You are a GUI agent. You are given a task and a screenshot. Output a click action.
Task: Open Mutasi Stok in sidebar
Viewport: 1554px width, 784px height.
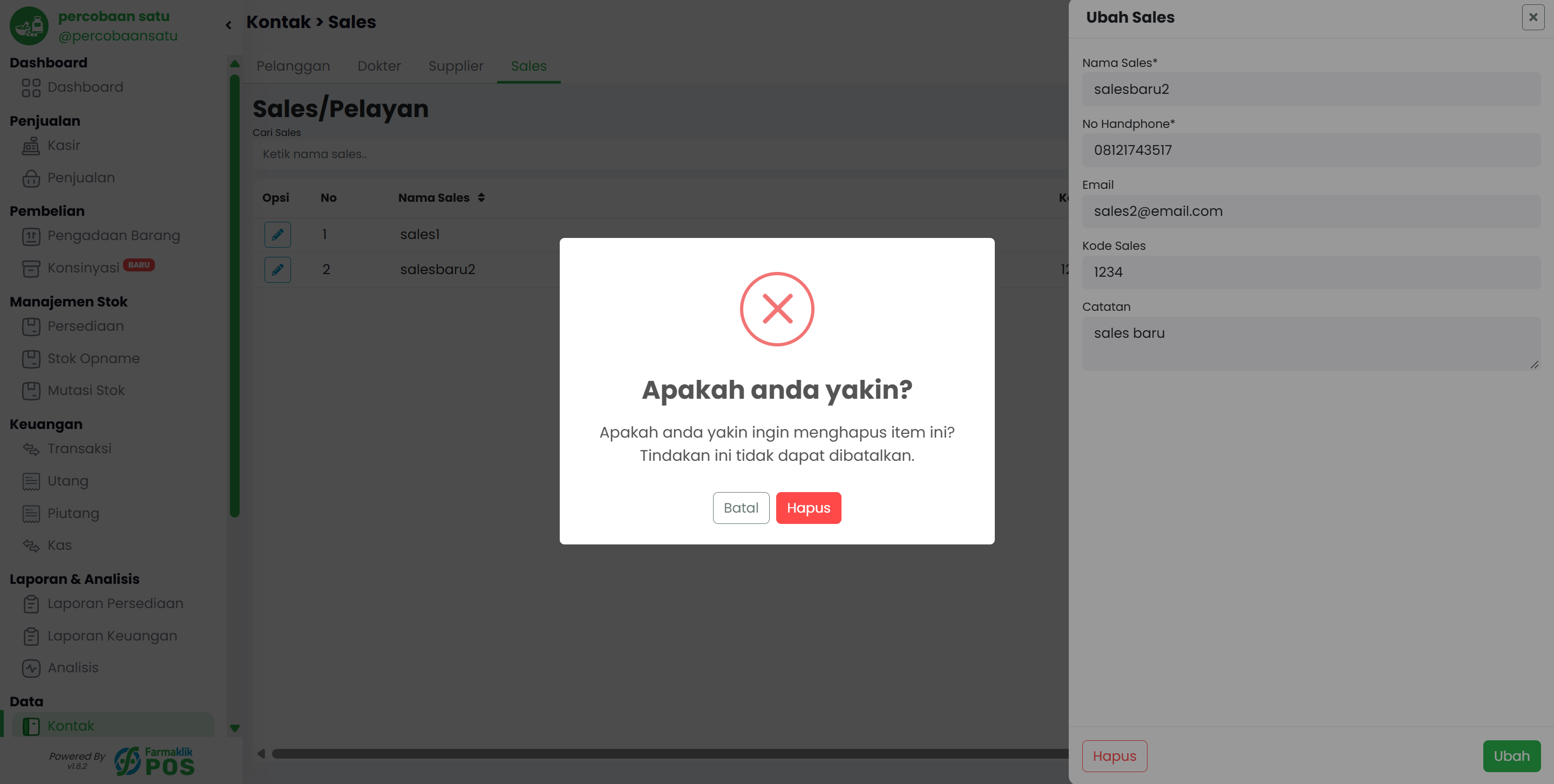tap(73, 391)
